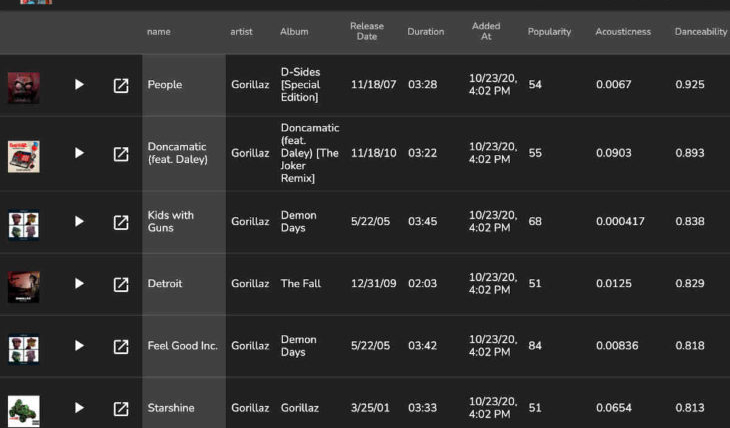Image resolution: width=730 pixels, height=428 pixels.
Task: Click the Detroit album cover thumbnail
Action: point(24,287)
